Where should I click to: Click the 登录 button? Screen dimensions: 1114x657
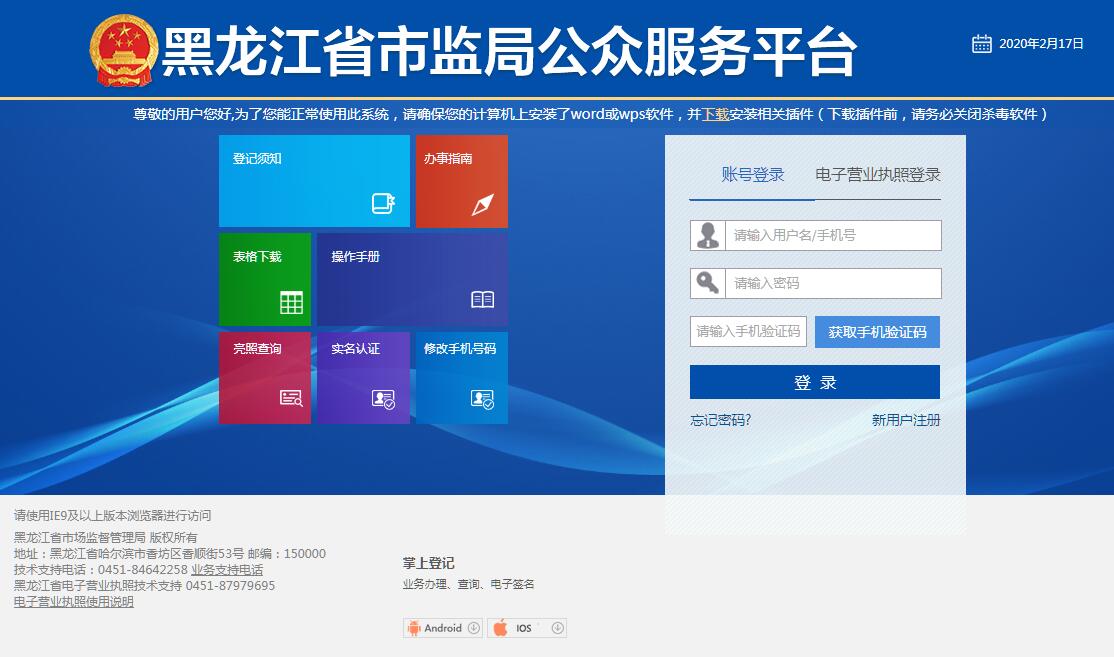(815, 382)
